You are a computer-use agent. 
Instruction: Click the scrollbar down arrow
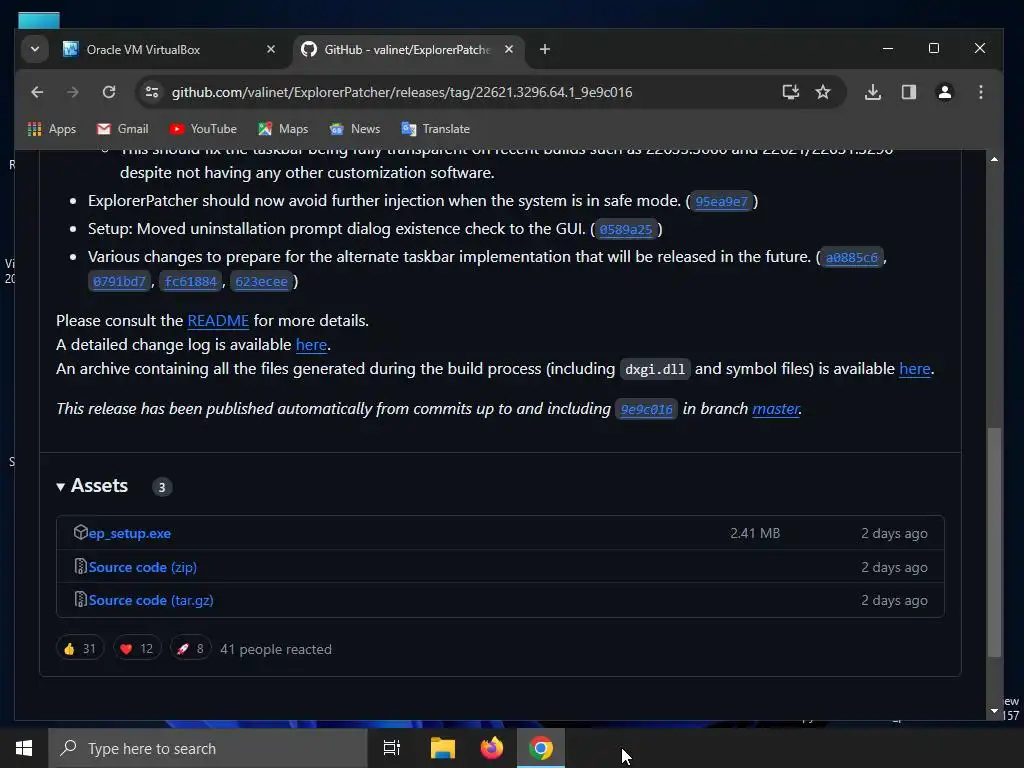coord(994,711)
